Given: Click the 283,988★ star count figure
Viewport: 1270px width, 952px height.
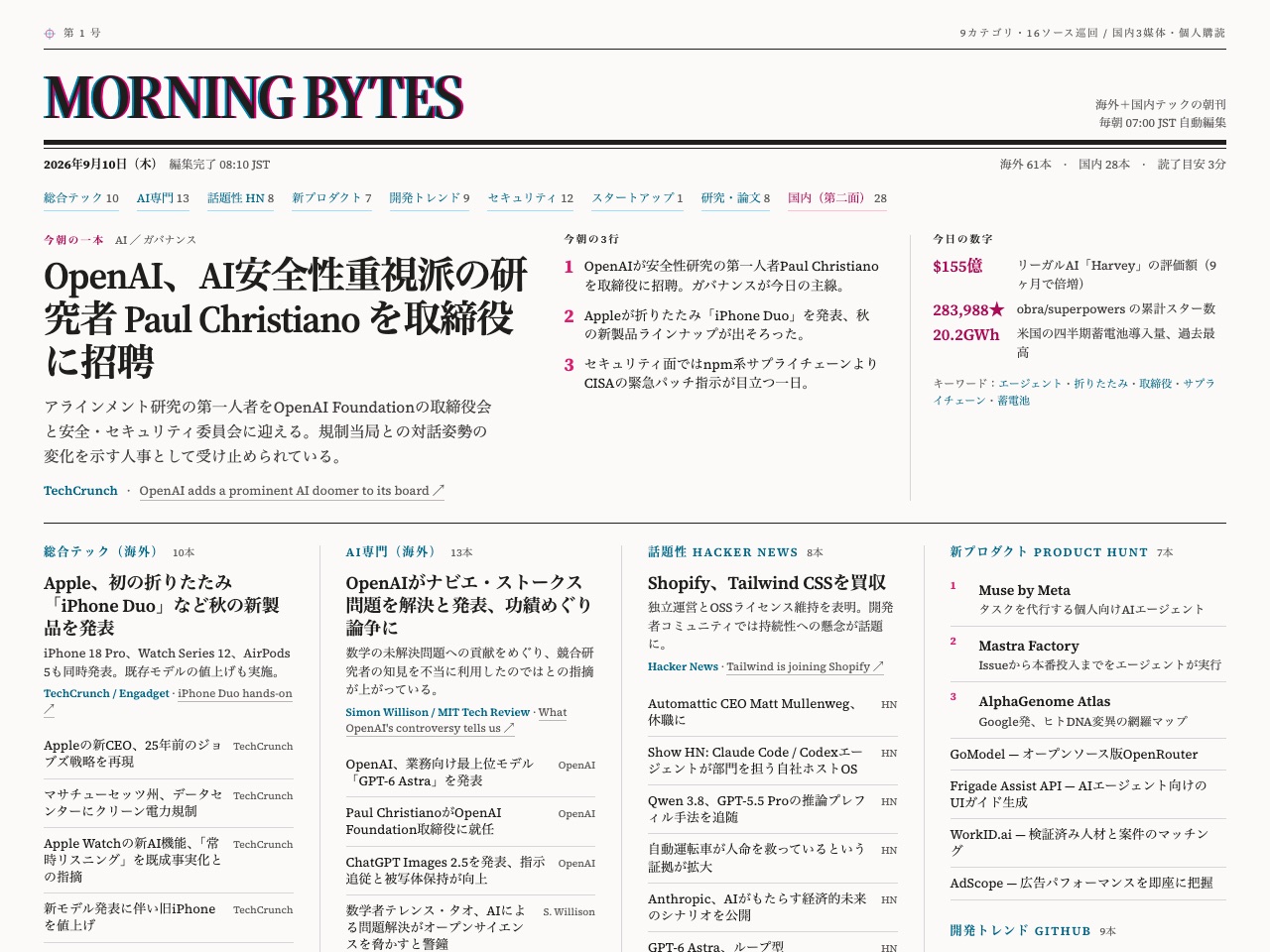Looking at the screenshot, I should tap(968, 310).
